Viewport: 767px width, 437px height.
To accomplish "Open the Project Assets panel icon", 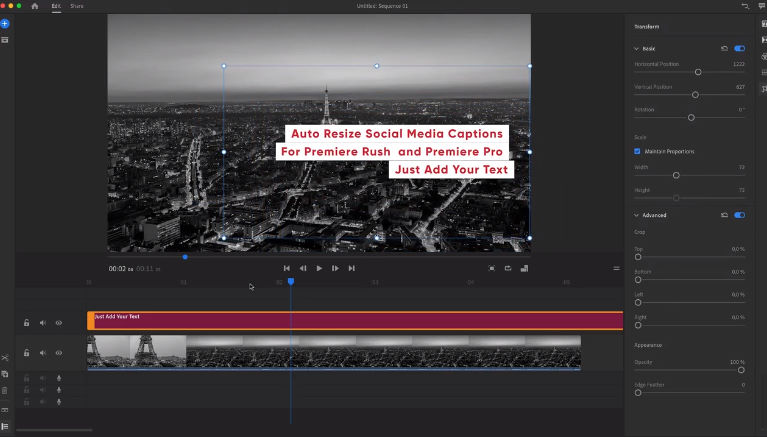I will [5, 40].
